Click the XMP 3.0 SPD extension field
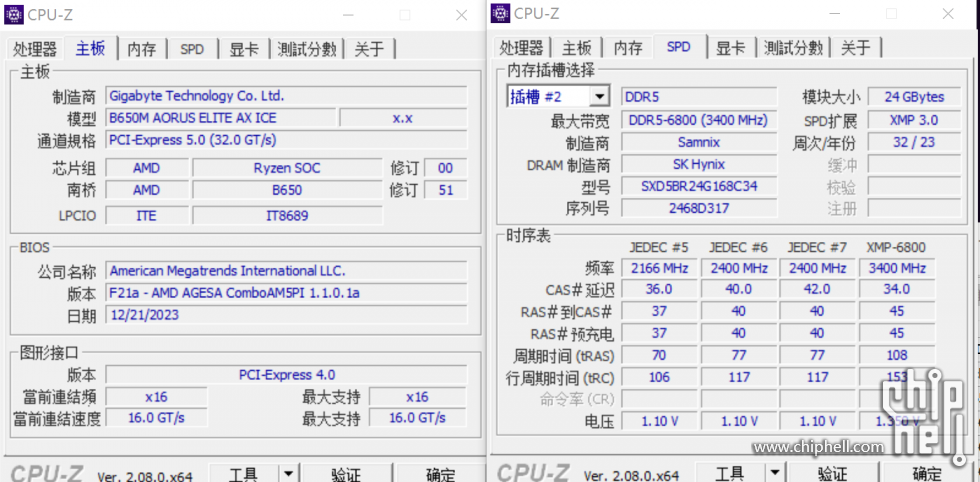The height and width of the screenshot is (482, 980). point(914,120)
